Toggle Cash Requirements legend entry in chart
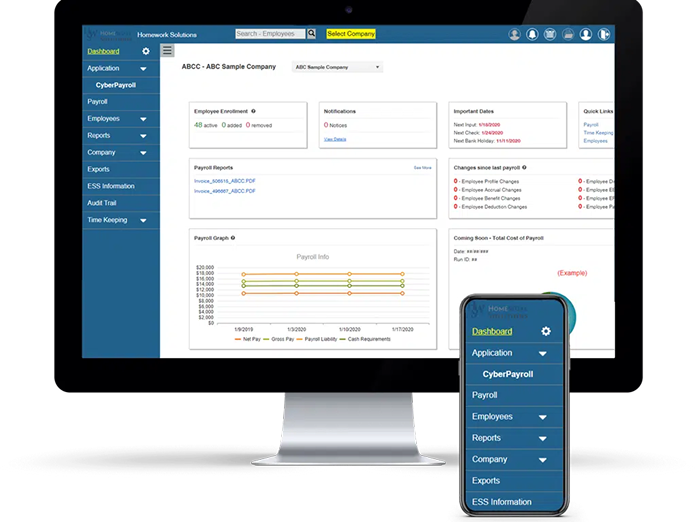The width and height of the screenshot is (696, 522). tap(365, 339)
